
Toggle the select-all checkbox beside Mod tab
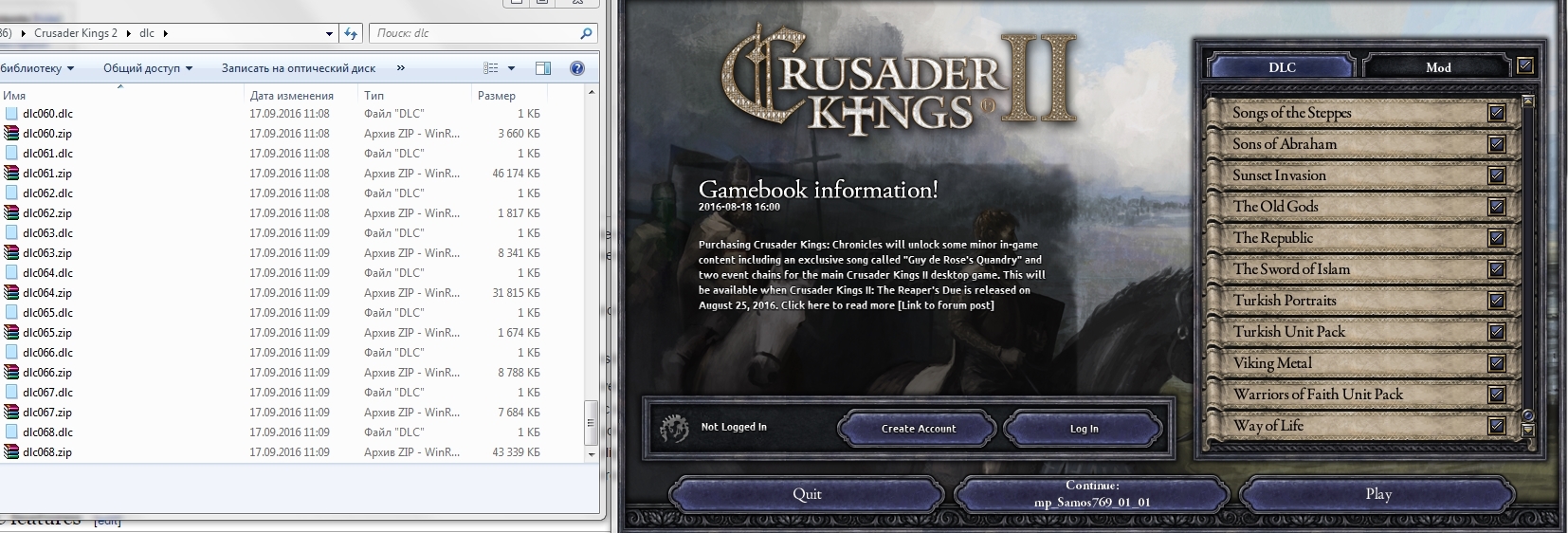coord(1524,66)
